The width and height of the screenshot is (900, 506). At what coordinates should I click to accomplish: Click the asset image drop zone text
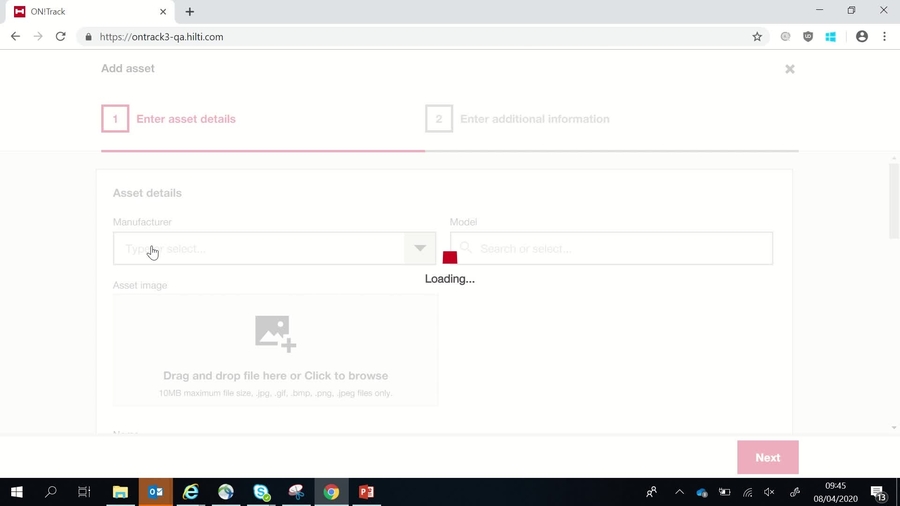point(276,376)
